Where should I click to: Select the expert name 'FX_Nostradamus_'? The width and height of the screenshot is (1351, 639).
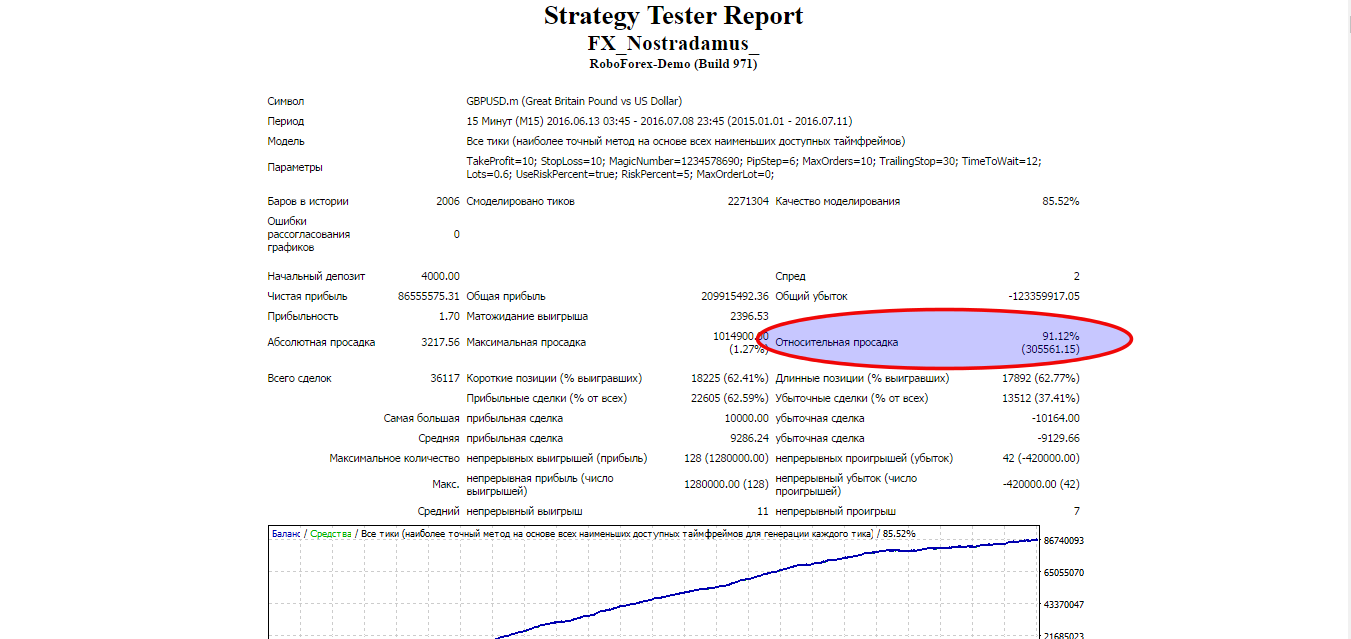(x=673, y=44)
